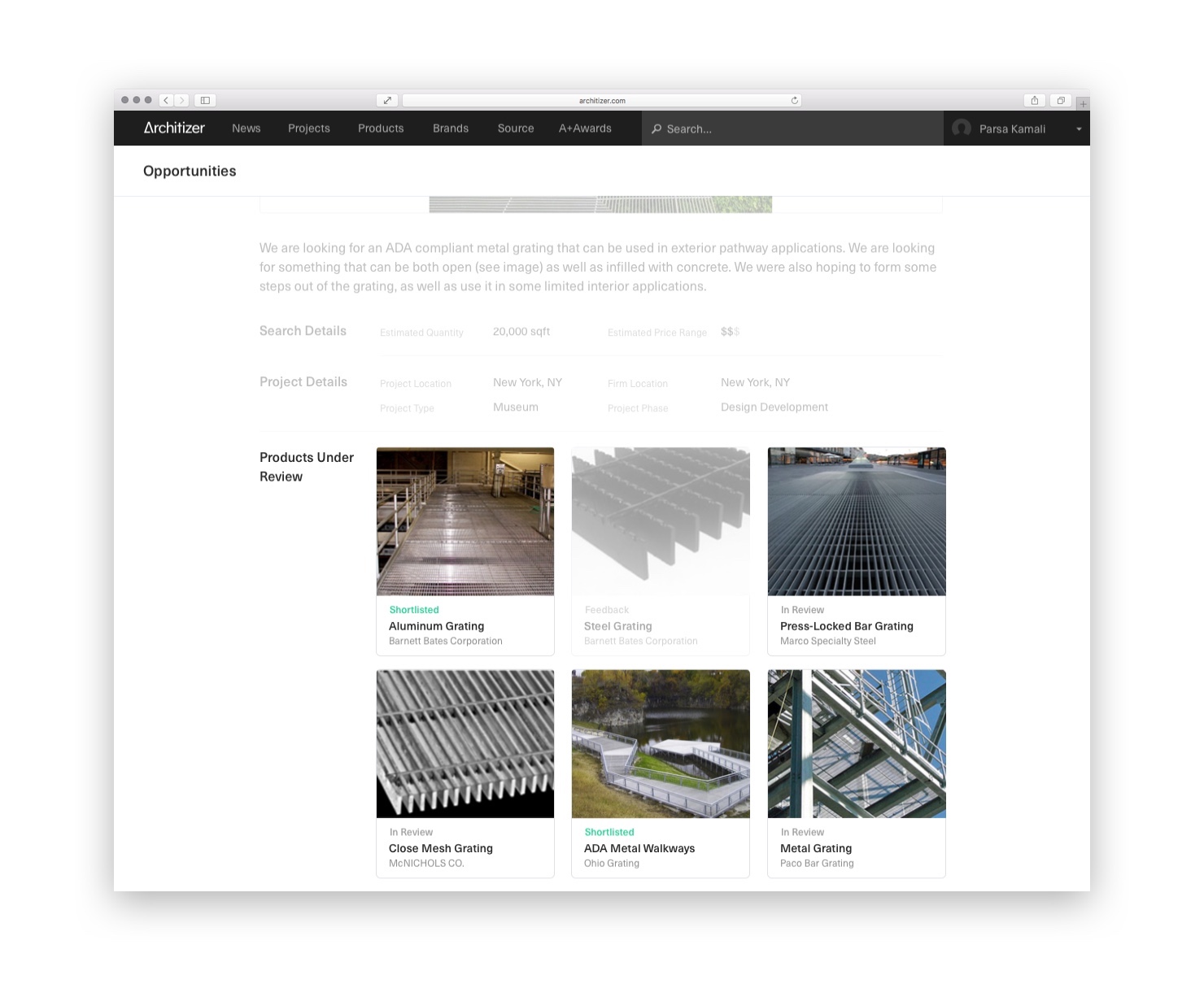
Task: Open the Aluminum Grating product title
Action: (x=436, y=626)
